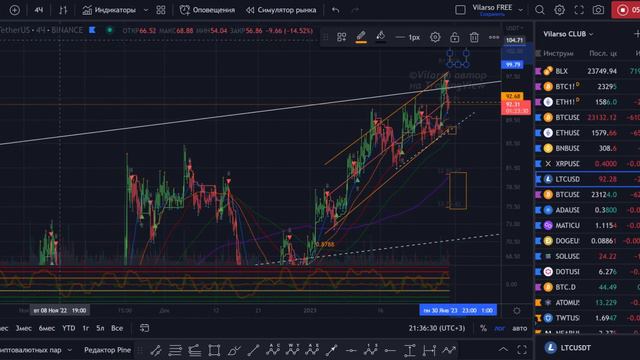This screenshot has width=640, height=360.
Task: Undo the last chart action
Action: 336,10
